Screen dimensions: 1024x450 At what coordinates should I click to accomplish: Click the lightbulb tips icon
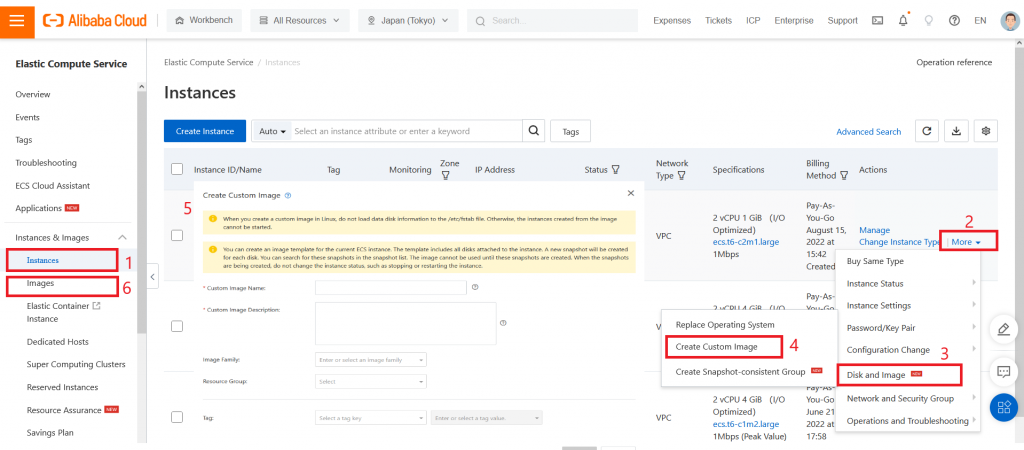point(928,20)
